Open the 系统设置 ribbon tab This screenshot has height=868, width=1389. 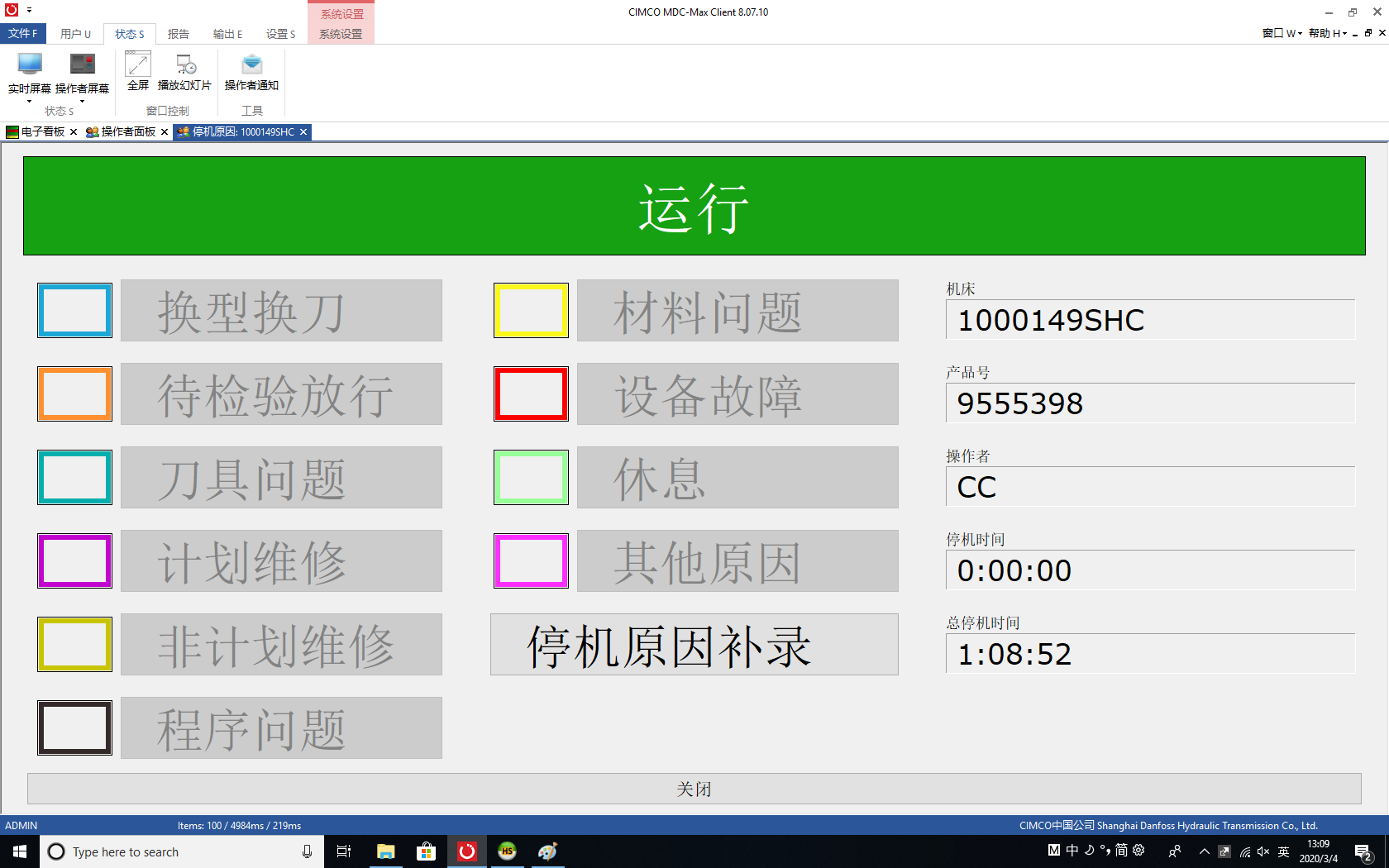tap(341, 34)
